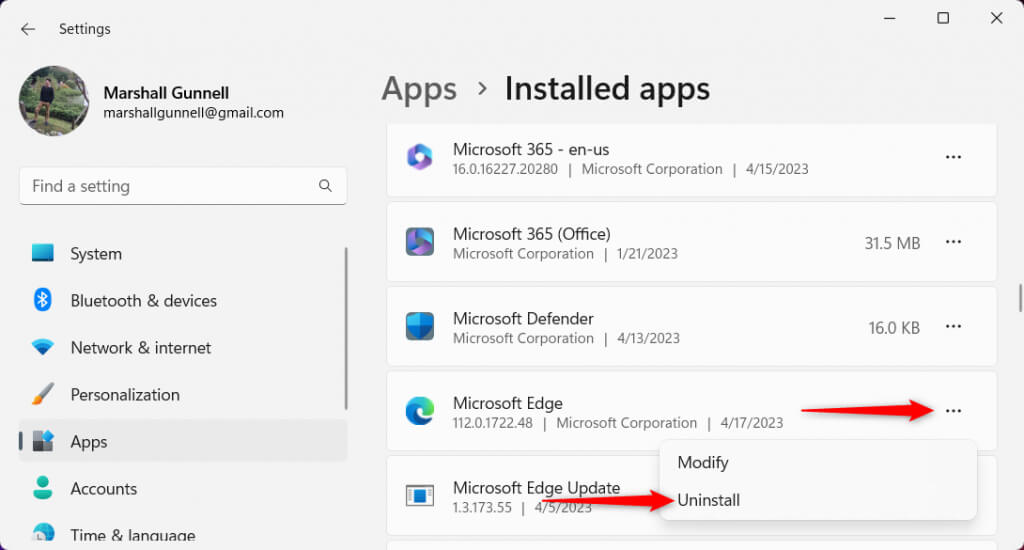1024x550 pixels.
Task: Click the Microsoft Defender shield icon
Action: click(419, 327)
